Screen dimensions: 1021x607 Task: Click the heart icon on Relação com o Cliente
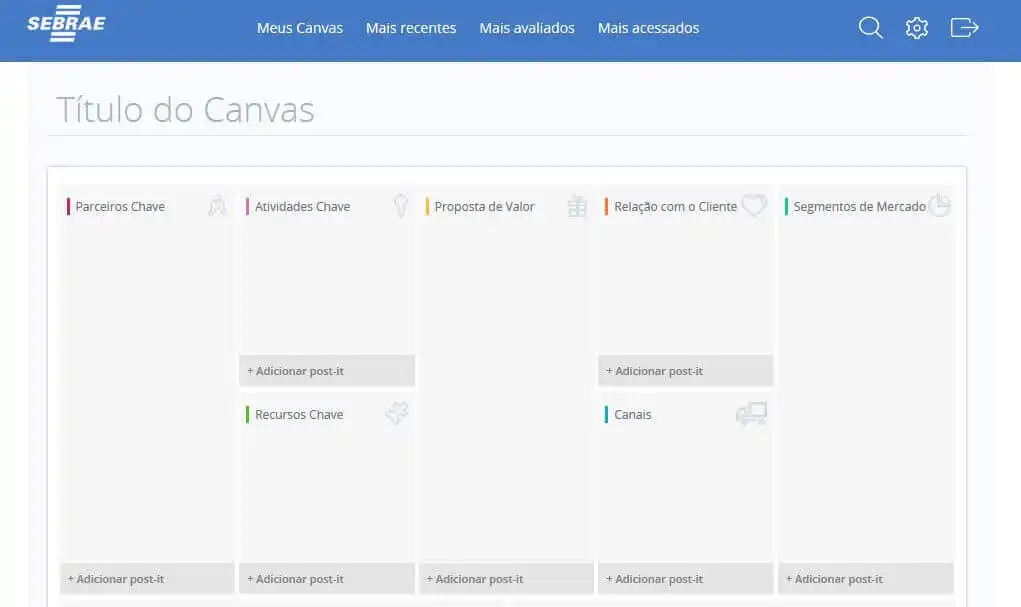tap(753, 205)
